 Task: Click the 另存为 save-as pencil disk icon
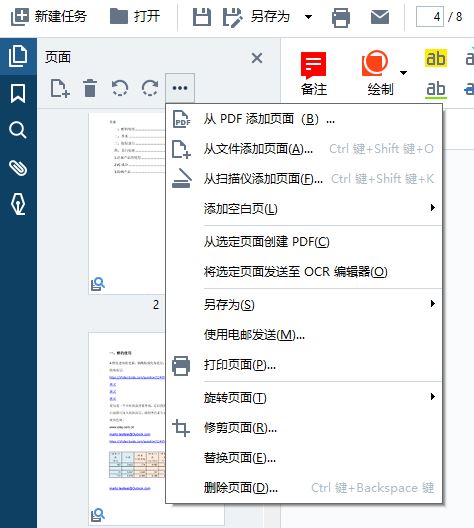233,17
